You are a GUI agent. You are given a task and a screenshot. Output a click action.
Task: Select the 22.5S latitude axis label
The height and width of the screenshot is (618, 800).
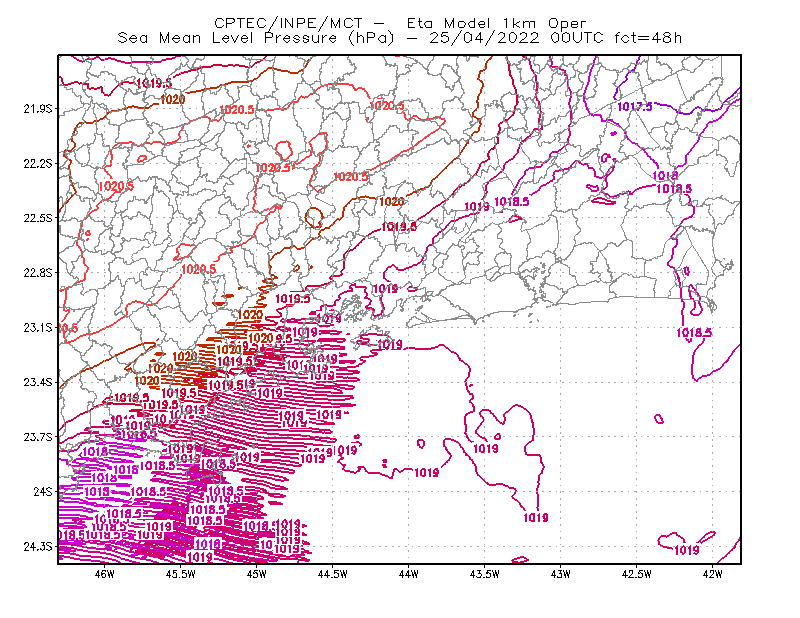click(x=38, y=218)
